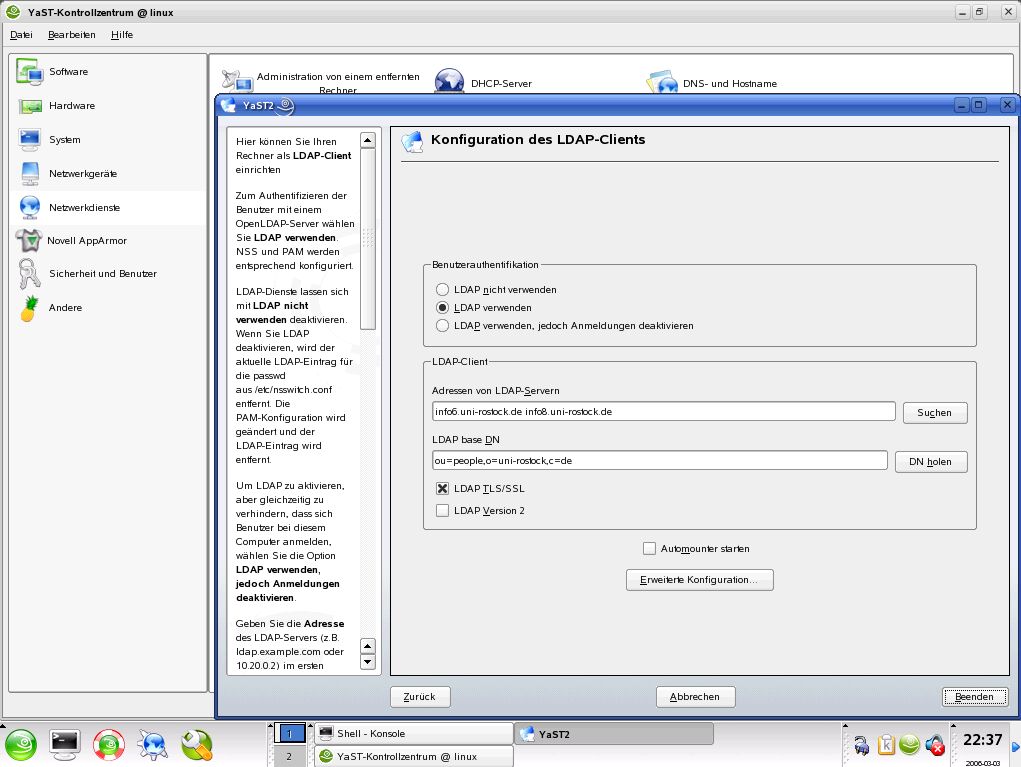Click the Sicherheit und Benutzer keys icon
This screenshot has width=1021, height=767.
click(x=29, y=273)
